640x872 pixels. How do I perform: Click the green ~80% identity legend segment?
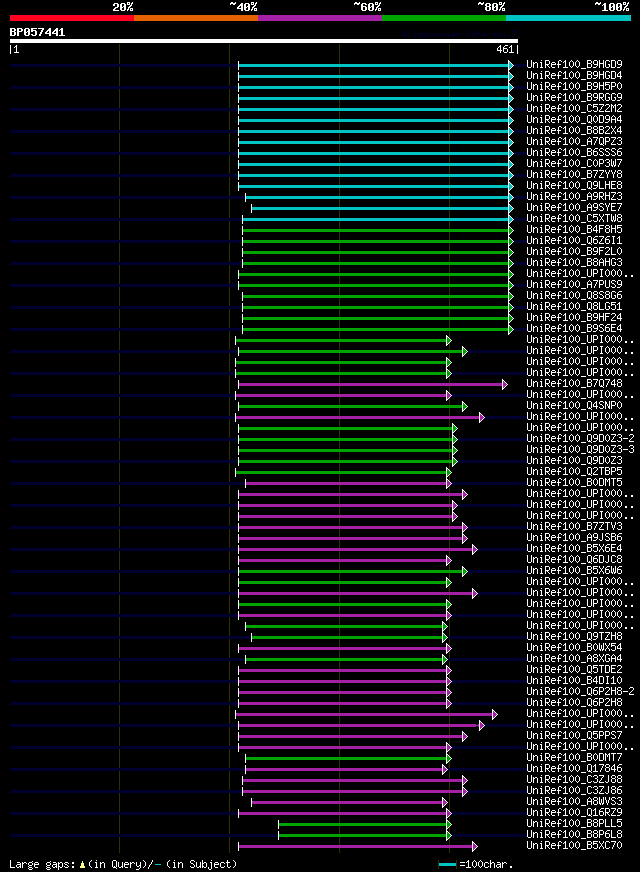tap(444, 18)
